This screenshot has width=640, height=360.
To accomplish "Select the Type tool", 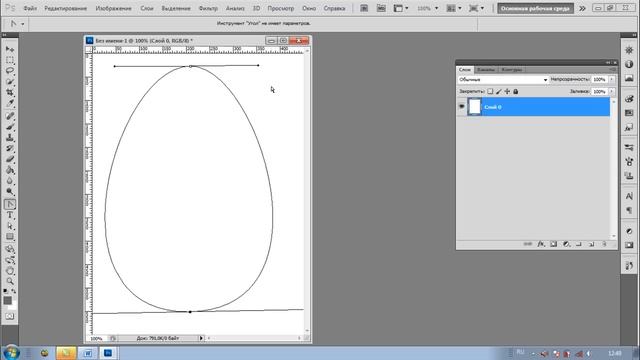I will [x=10, y=215].
